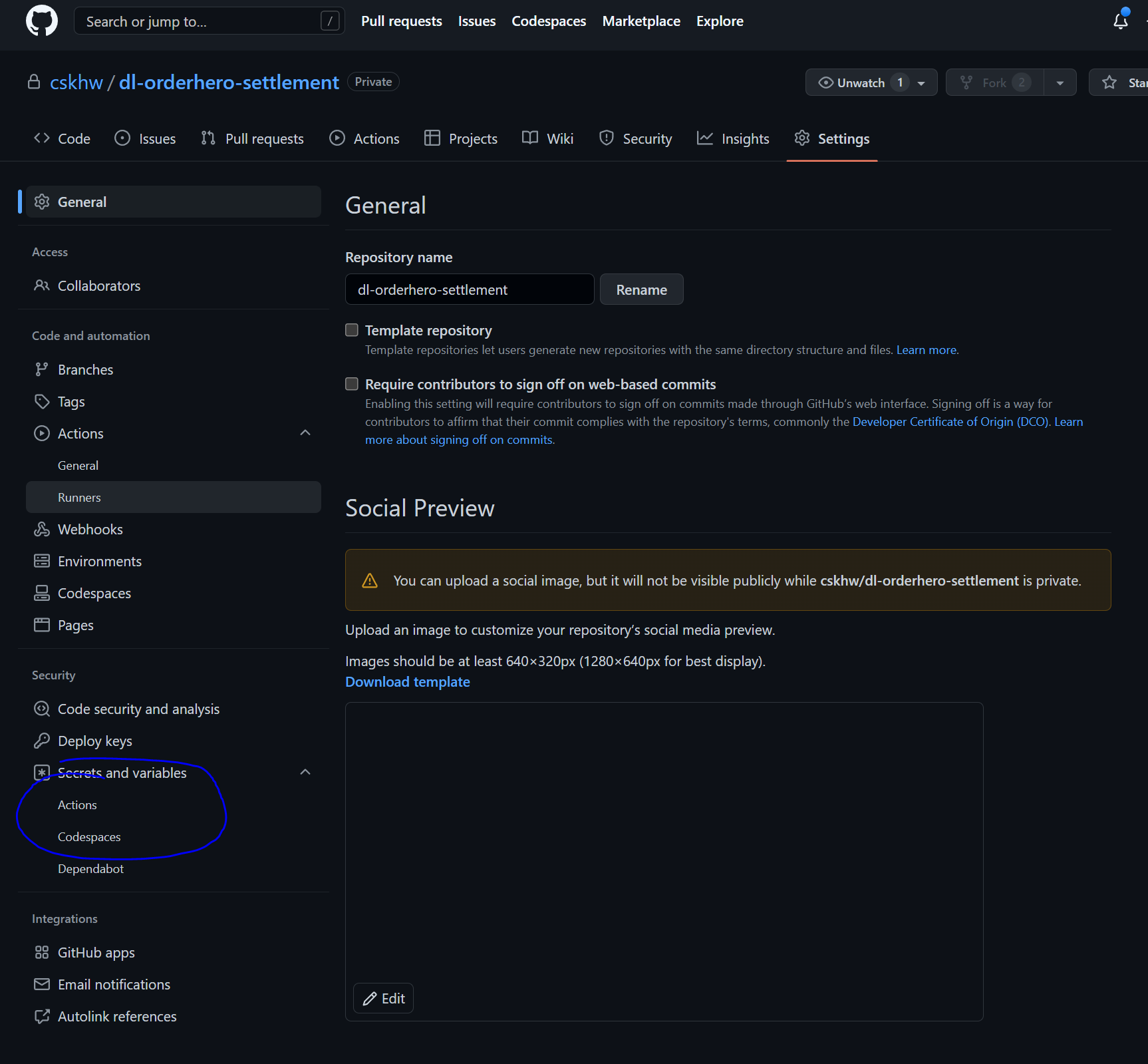The image size is (1148, 1064).
Task: Open the Wiki tab
Action: [x=548, y=138]
